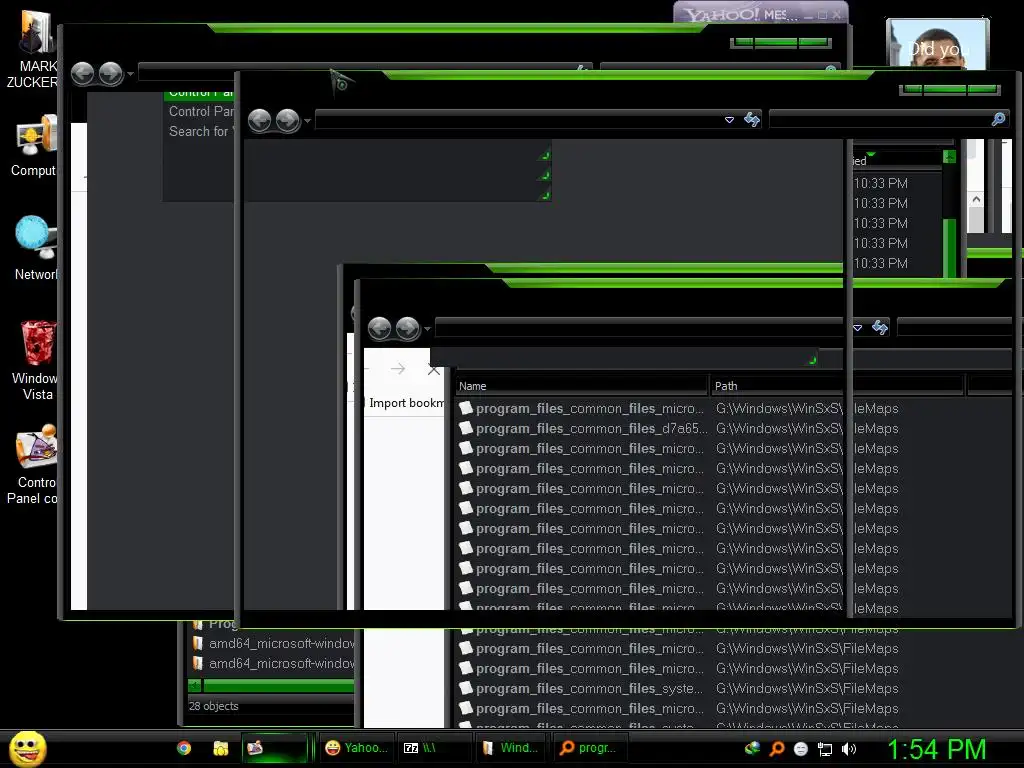Screen dimensions: 1024x768
Task: Switch to the progr... search taskbar button
Action: [590, 748]
